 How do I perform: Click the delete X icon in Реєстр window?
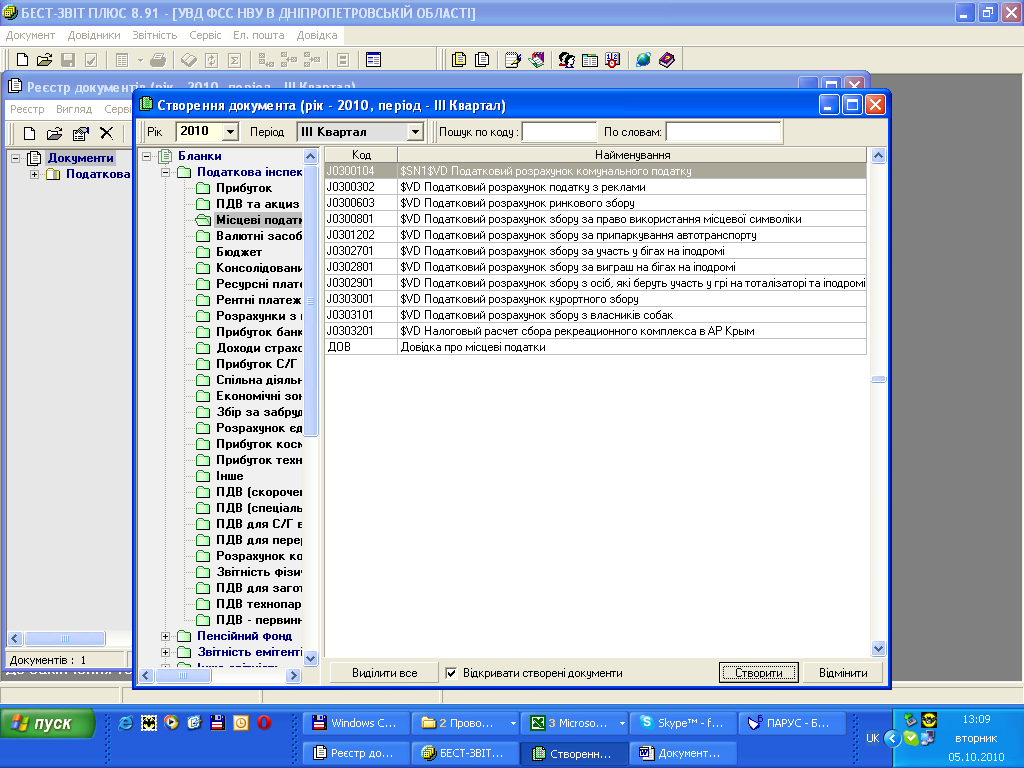pyautogui.click(x=106, y=134)
